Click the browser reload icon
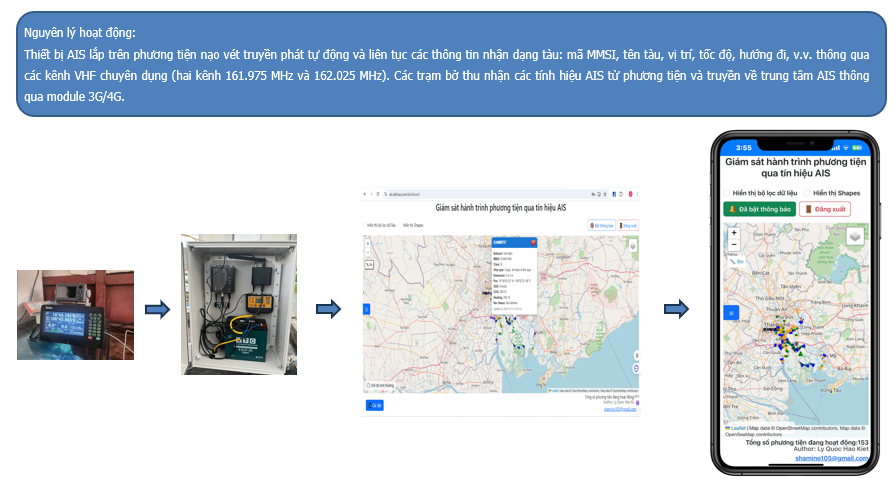896x482 pixels. point(378,194)
